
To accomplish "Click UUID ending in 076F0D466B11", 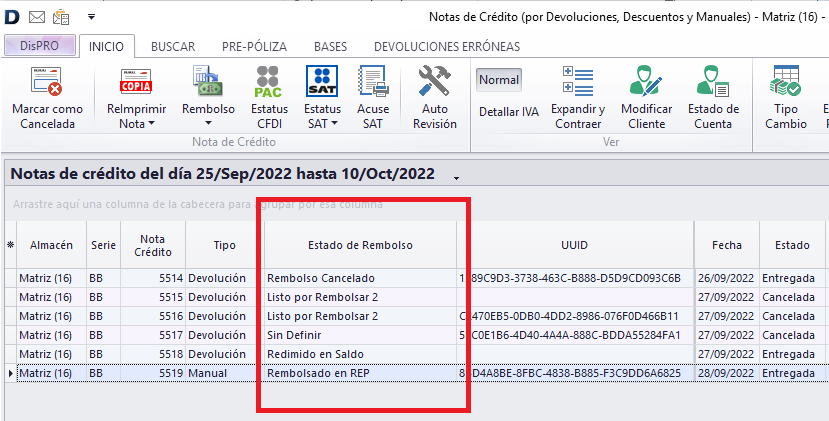I will [575, 316].
